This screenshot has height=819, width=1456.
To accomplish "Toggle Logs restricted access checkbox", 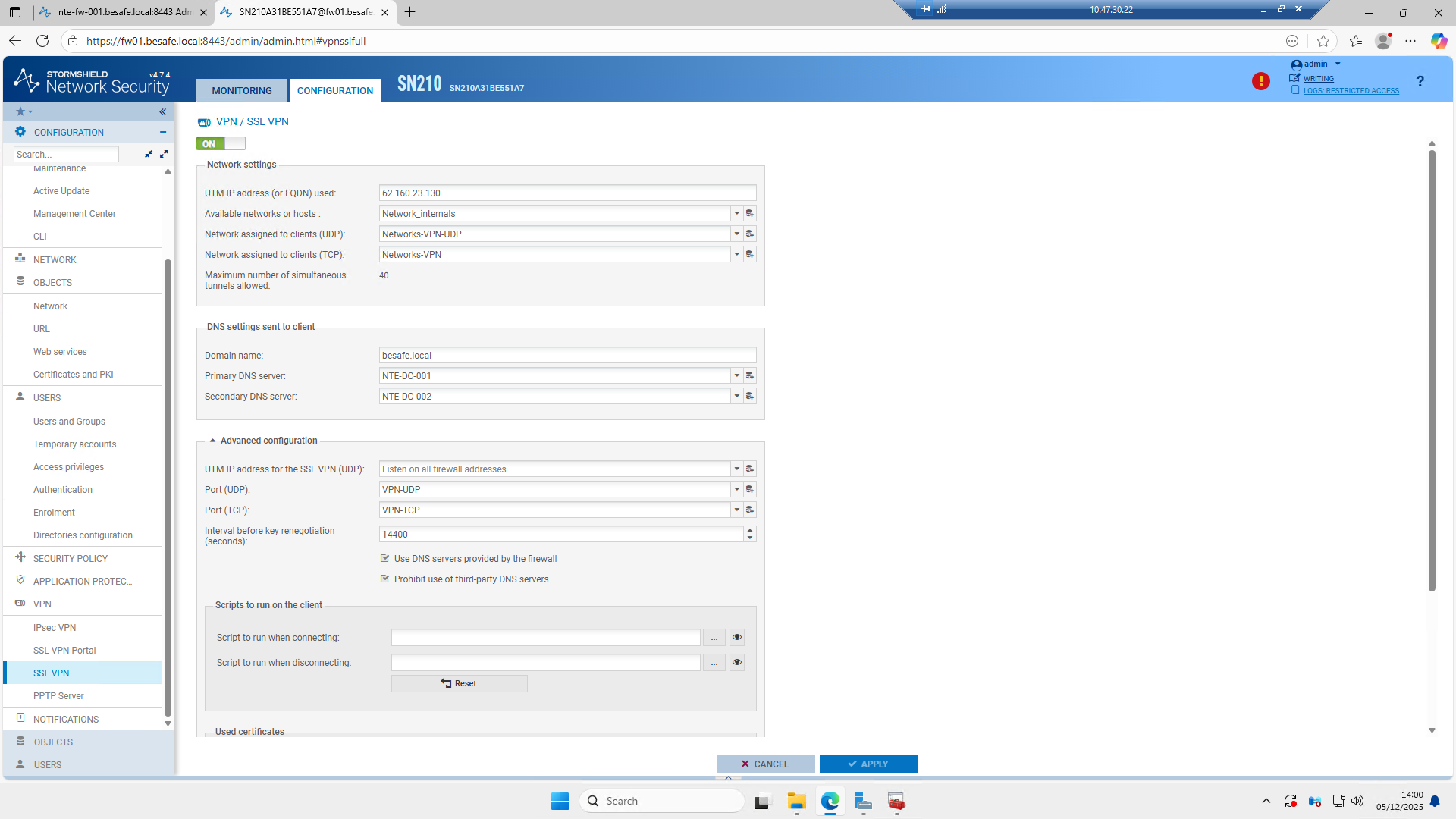I will click(x=1295, y=90).
